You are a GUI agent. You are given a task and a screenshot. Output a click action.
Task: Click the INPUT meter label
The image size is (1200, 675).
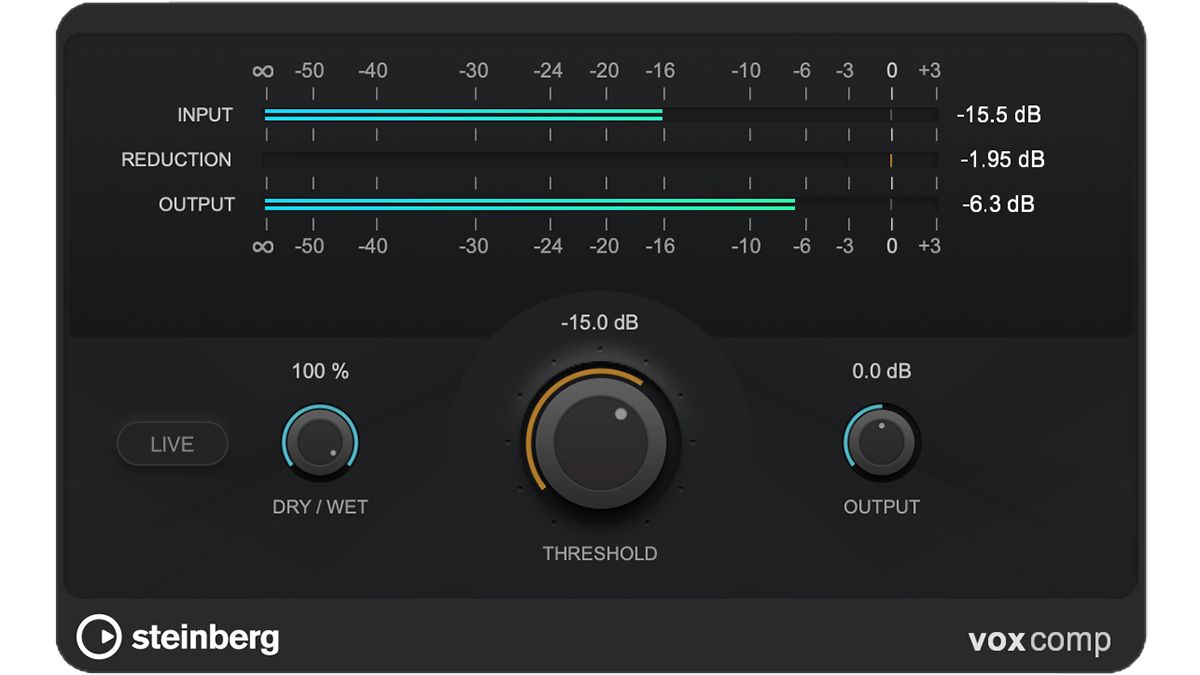coord(205,115)
